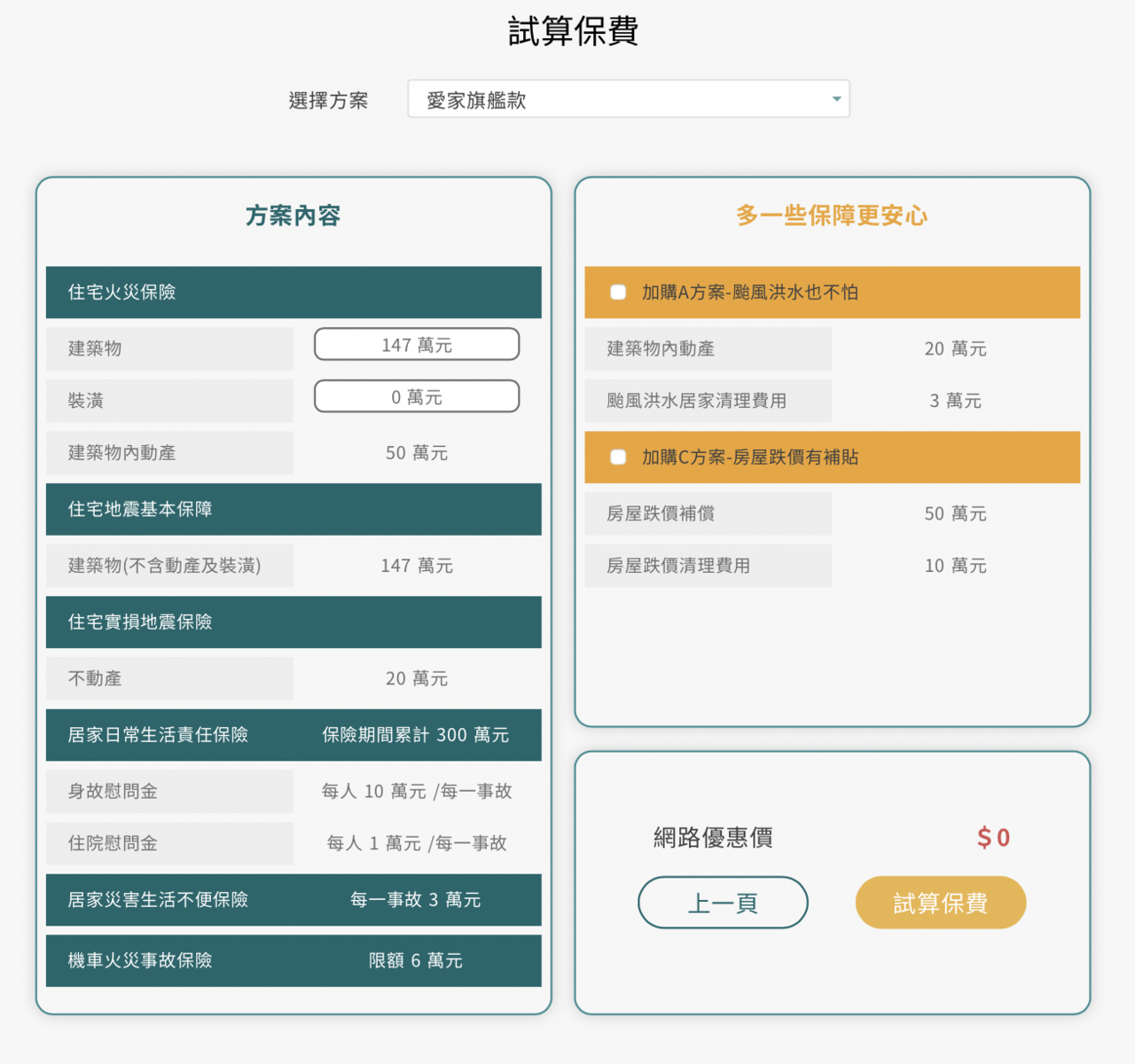Click the 建築物 amount field showing 147 萬元
The width and height of the screenshot is (1135, 1064).
(x=417, y=345)
